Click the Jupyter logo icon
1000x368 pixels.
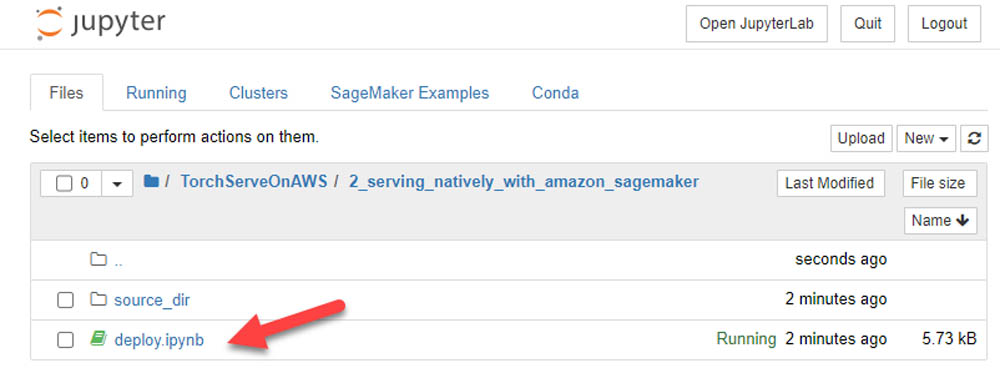(x=50, y=24)
